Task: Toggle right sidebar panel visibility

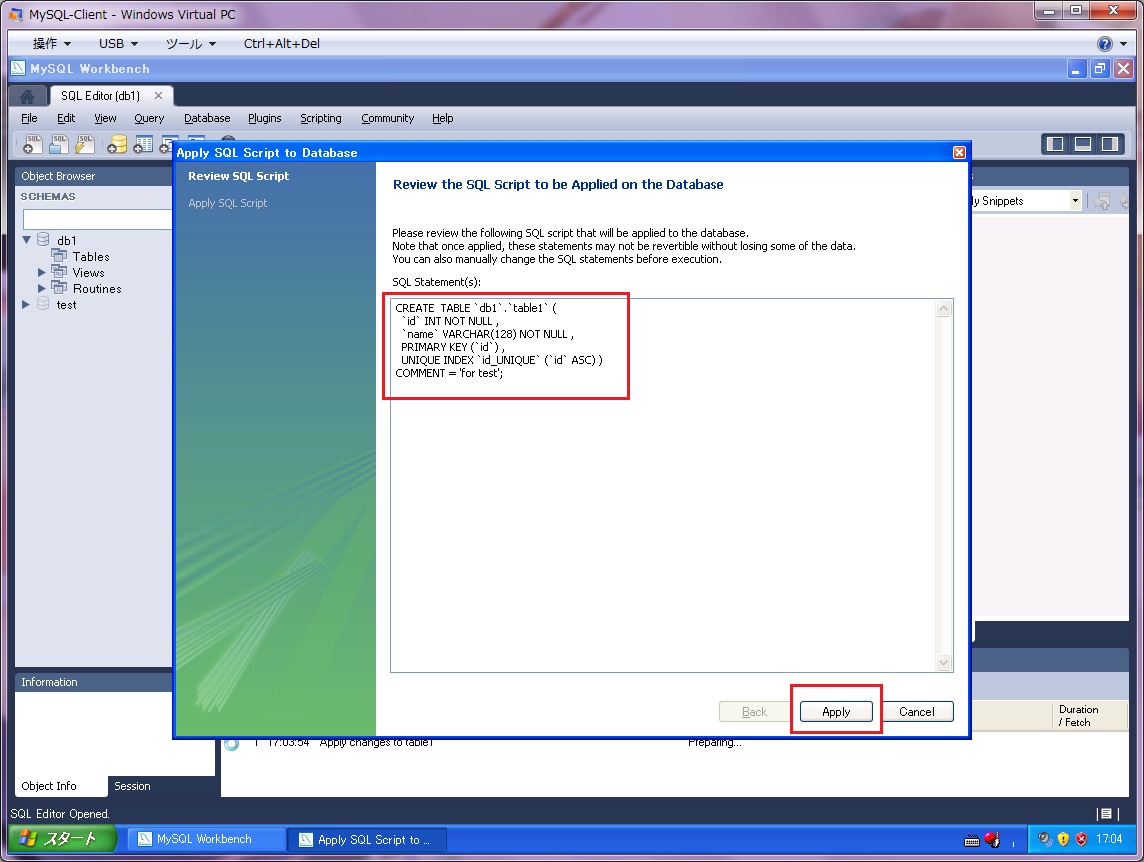Action: 1110,144
